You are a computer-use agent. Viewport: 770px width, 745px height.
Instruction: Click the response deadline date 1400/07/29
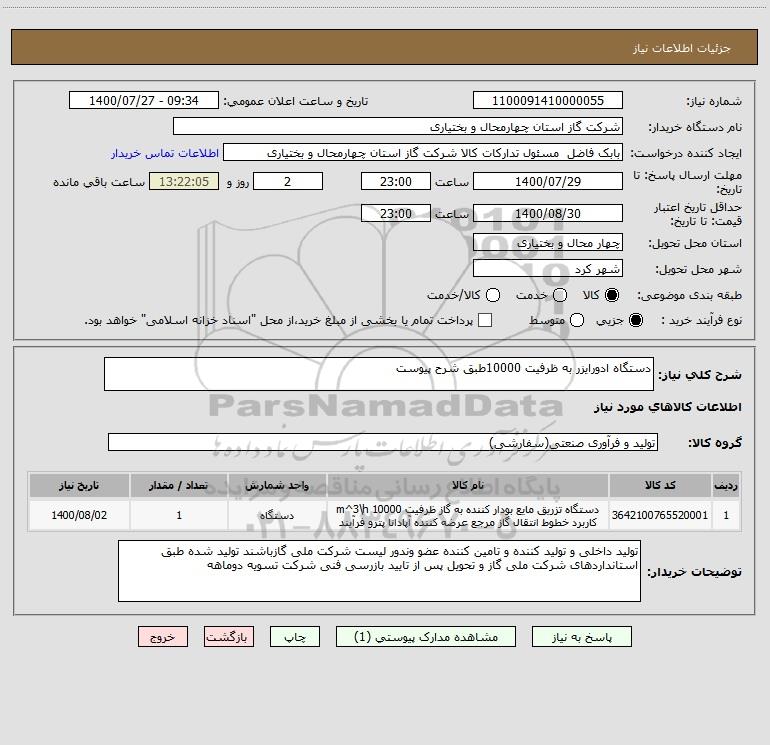pyautogui.click(x=548, y=181)
